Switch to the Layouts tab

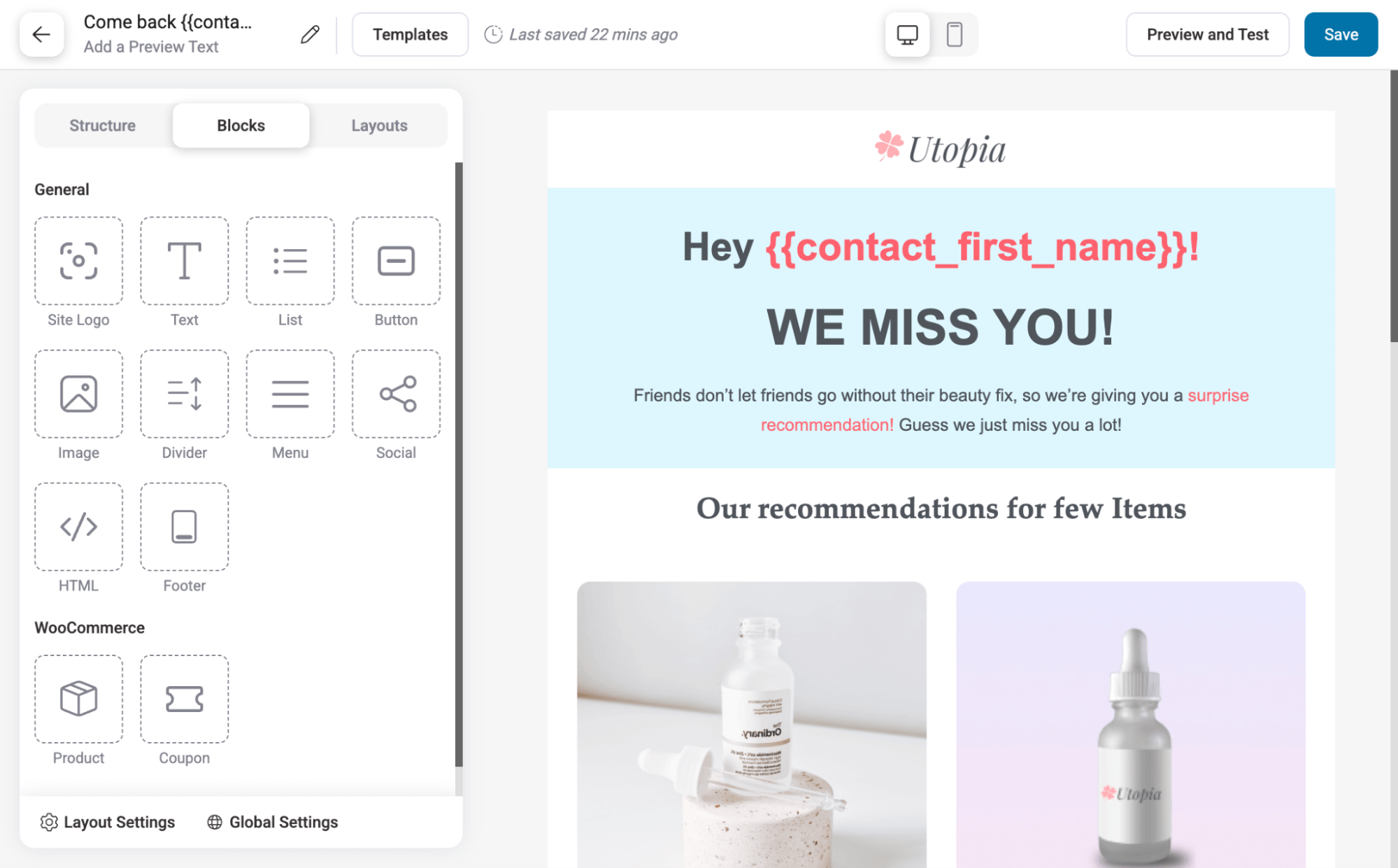click(379, 125)
